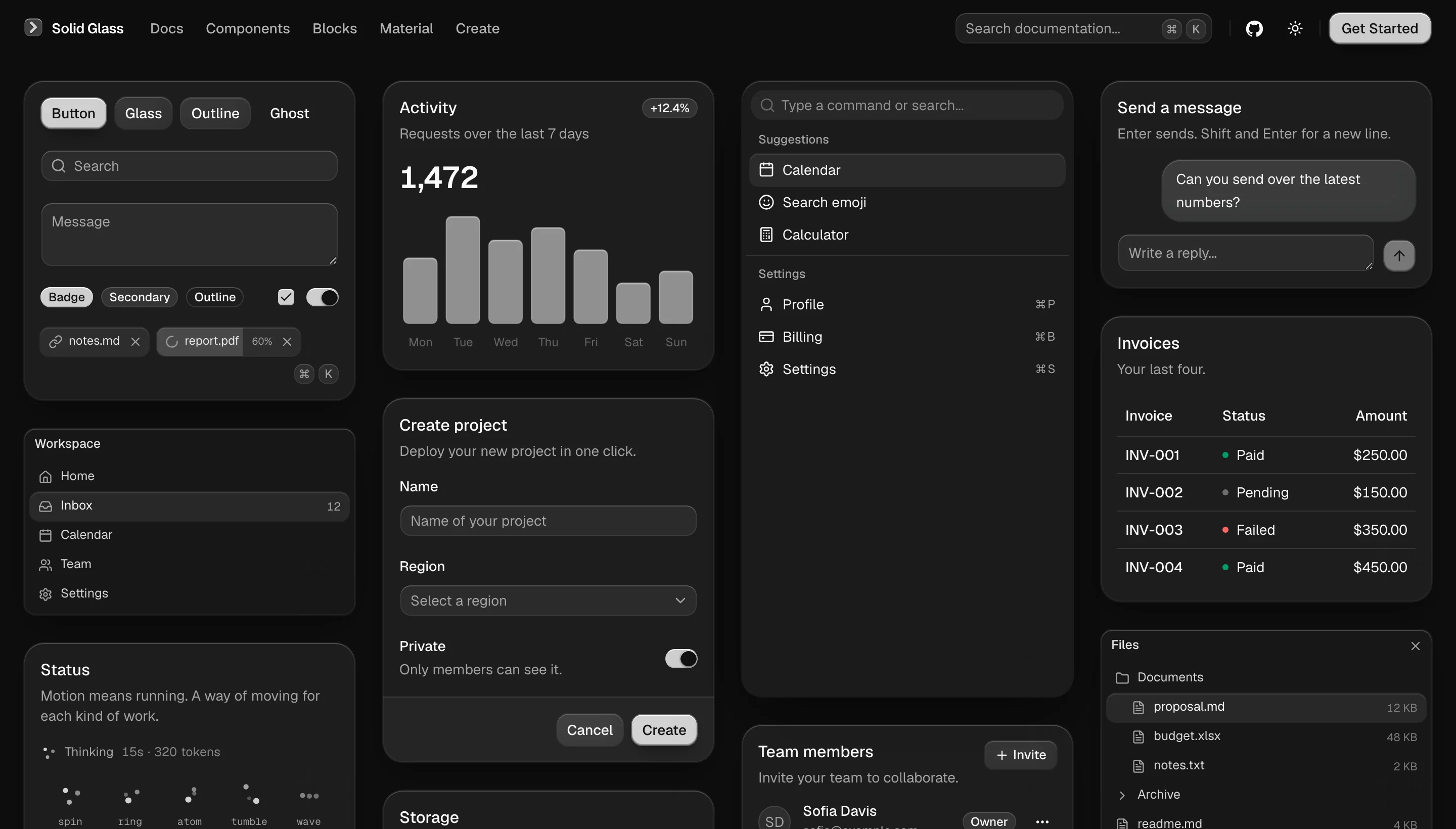This screenshot has width=1456, height=829.
Task: Open Profile from command settings
Action: pyautogui.click(x=907, y=305)
